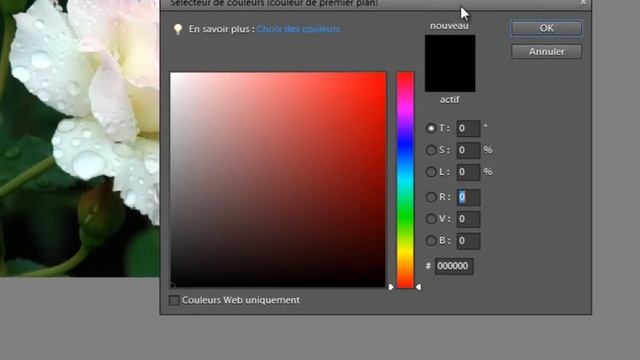Image resolution: width=640 pixels, height=360 pixels.
Task: Click the Annuler button
Action: [547, 52]
